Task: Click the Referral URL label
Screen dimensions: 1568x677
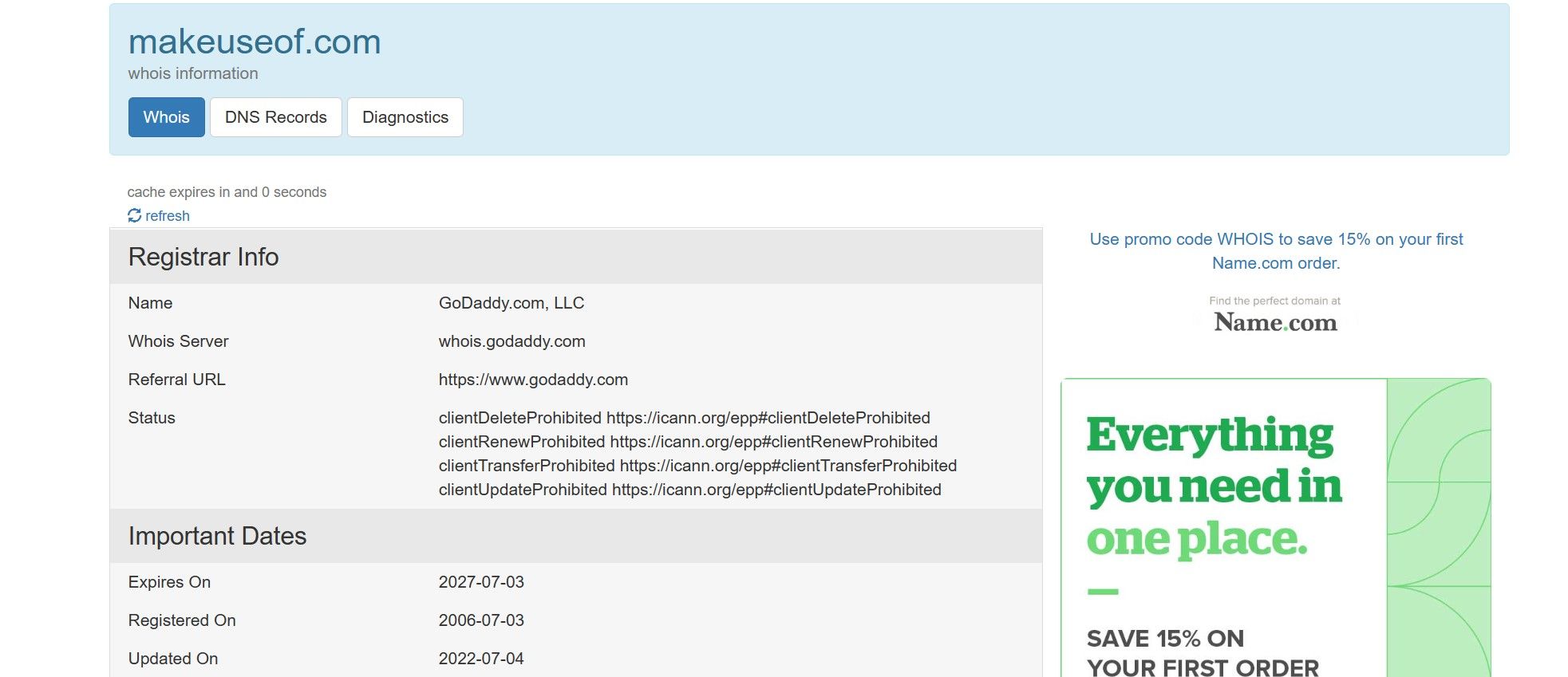Action: (177, 380)
